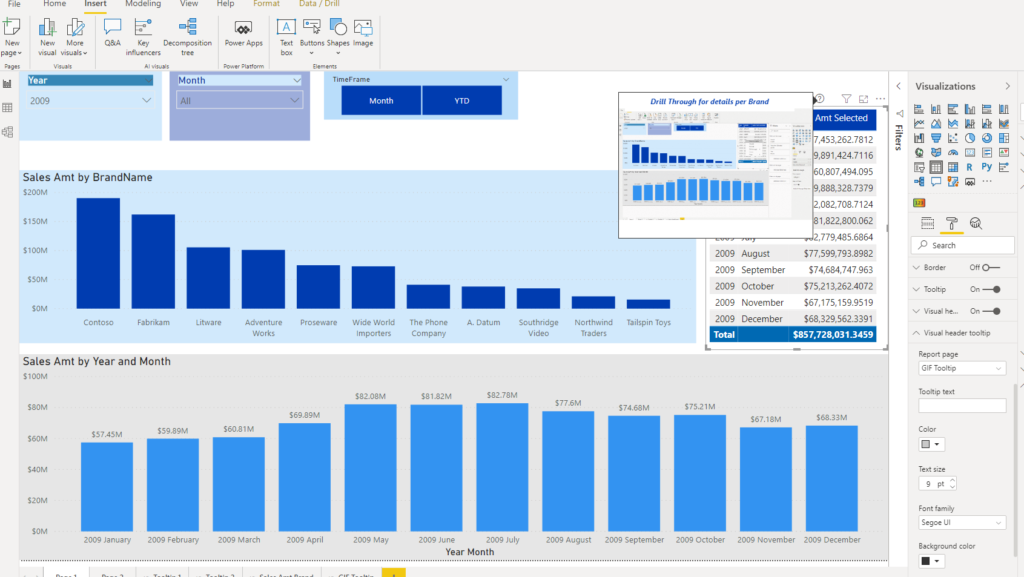
Task: Open More visuals in ribbon
Action: [x=74, y=37]
